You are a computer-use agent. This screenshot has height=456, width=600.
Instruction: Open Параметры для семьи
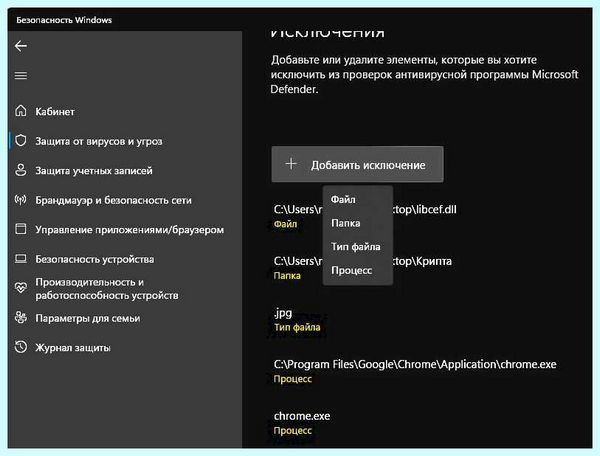coord(88,318)
